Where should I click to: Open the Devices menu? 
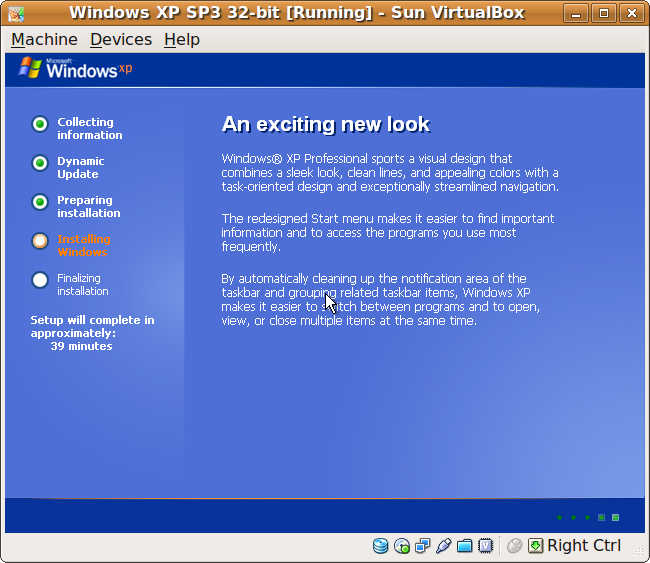(121, 40)
